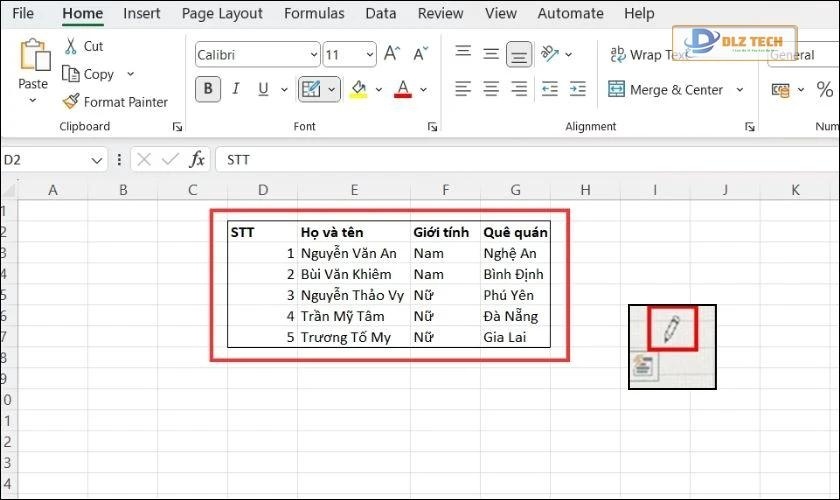Image resolution: width=840 pixels, height=500 pixels.
Task: Switch to the View tab
Action: pos(500,13)
